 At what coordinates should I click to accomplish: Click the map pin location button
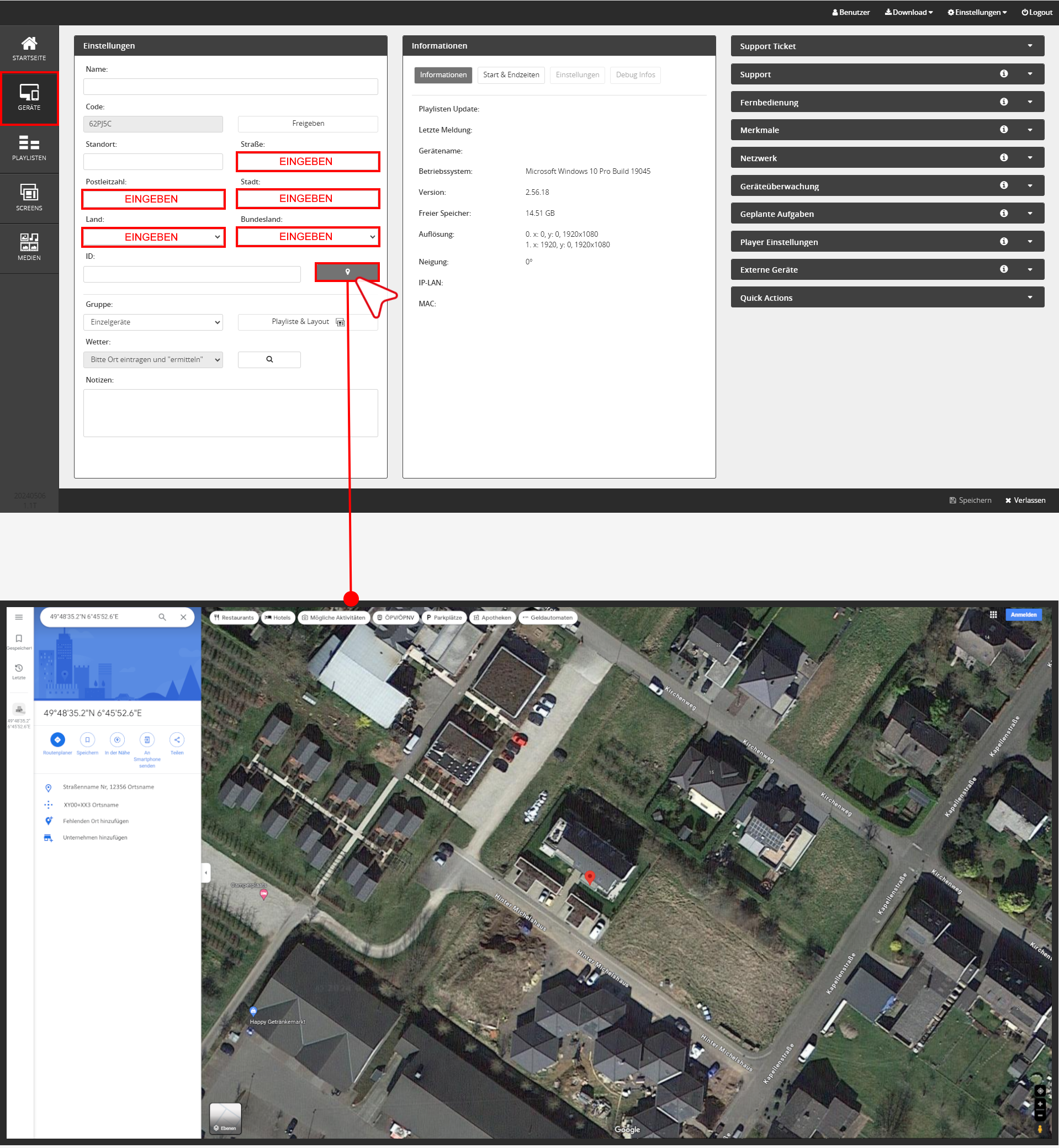click(347, 272)
